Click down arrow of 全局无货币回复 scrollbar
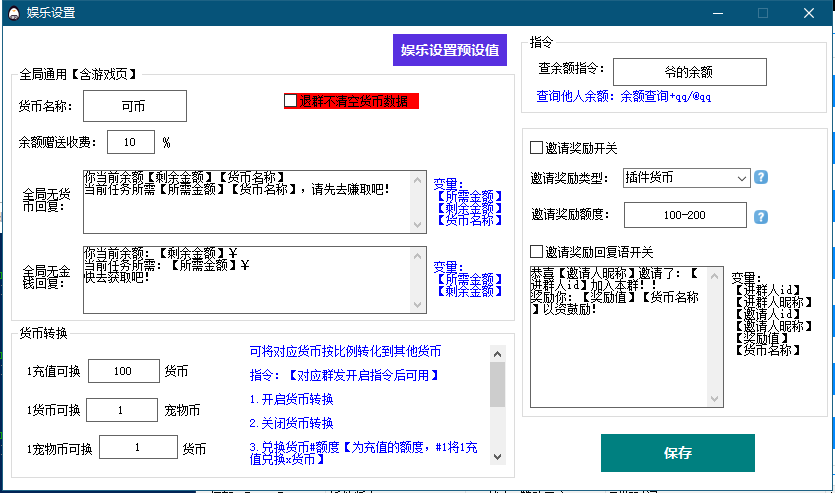Screen dimensions: 835x493 [x=418, y=225]
